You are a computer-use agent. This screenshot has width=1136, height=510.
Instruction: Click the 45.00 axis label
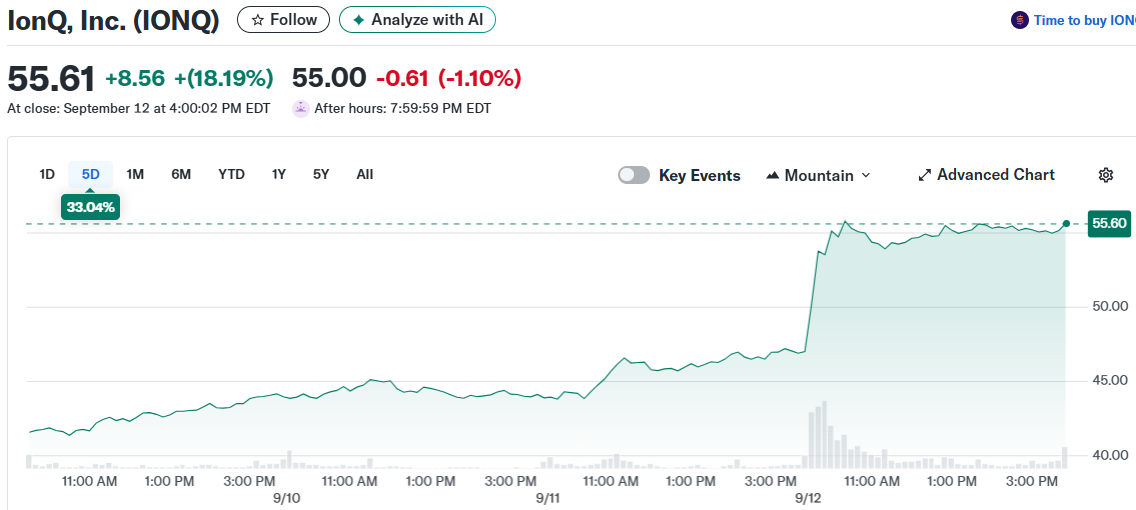1109,380
